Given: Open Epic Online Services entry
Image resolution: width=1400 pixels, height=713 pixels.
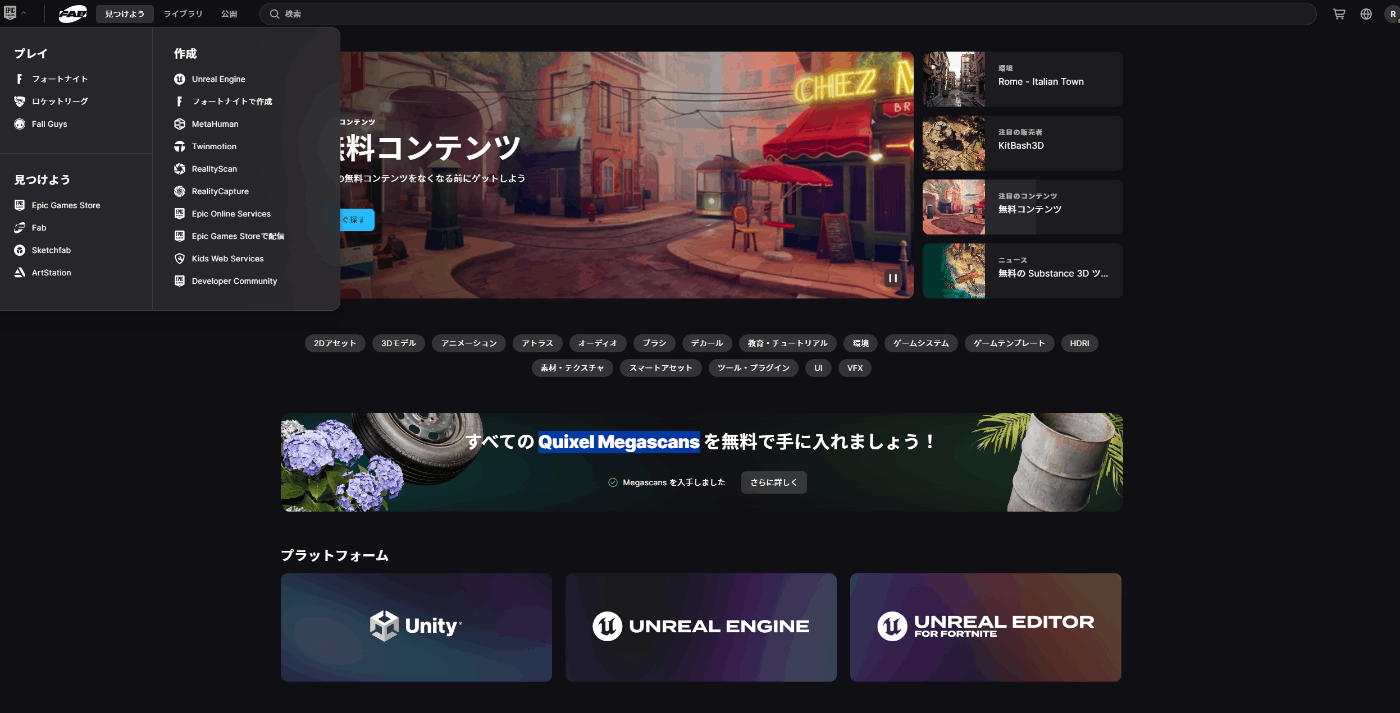Looking at the screenshot, I should [223, 214].
